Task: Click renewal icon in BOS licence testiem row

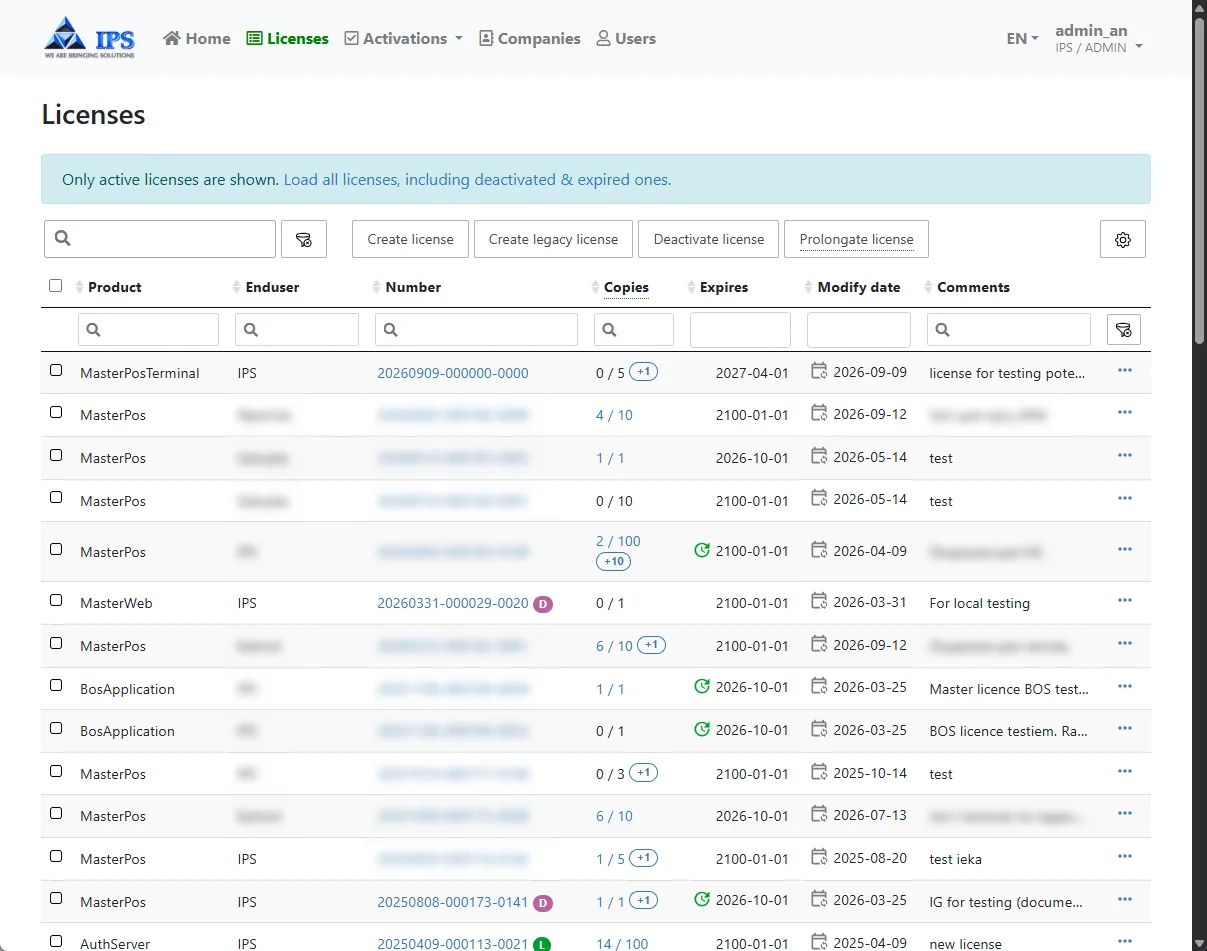Action: point(702,730)
